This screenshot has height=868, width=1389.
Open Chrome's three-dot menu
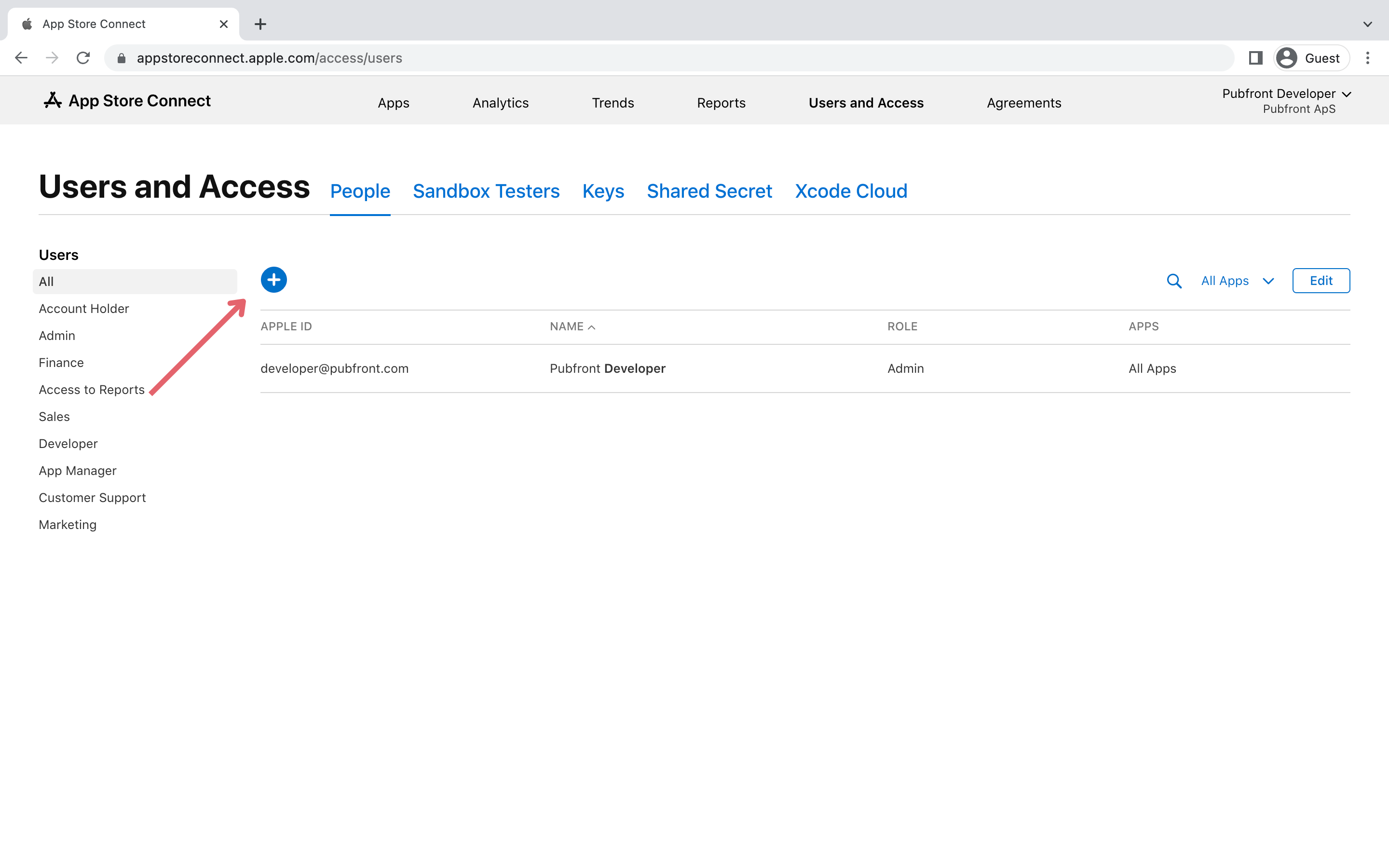(1368, 58)
